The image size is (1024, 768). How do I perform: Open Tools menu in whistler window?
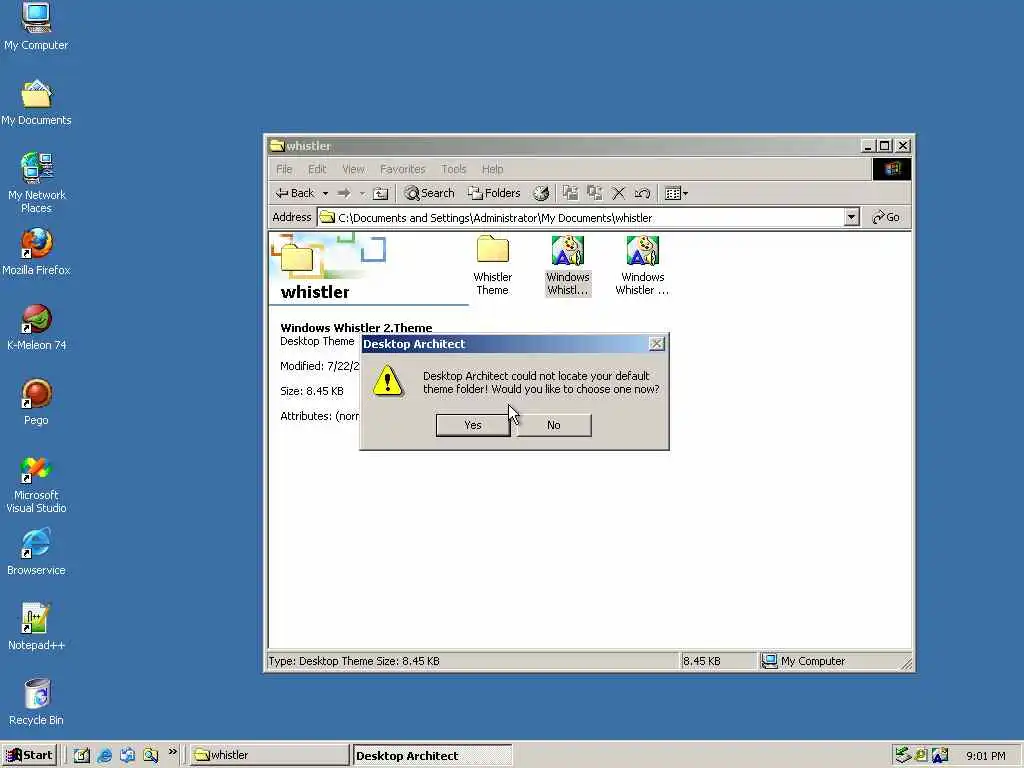click(x=453, y=169)
